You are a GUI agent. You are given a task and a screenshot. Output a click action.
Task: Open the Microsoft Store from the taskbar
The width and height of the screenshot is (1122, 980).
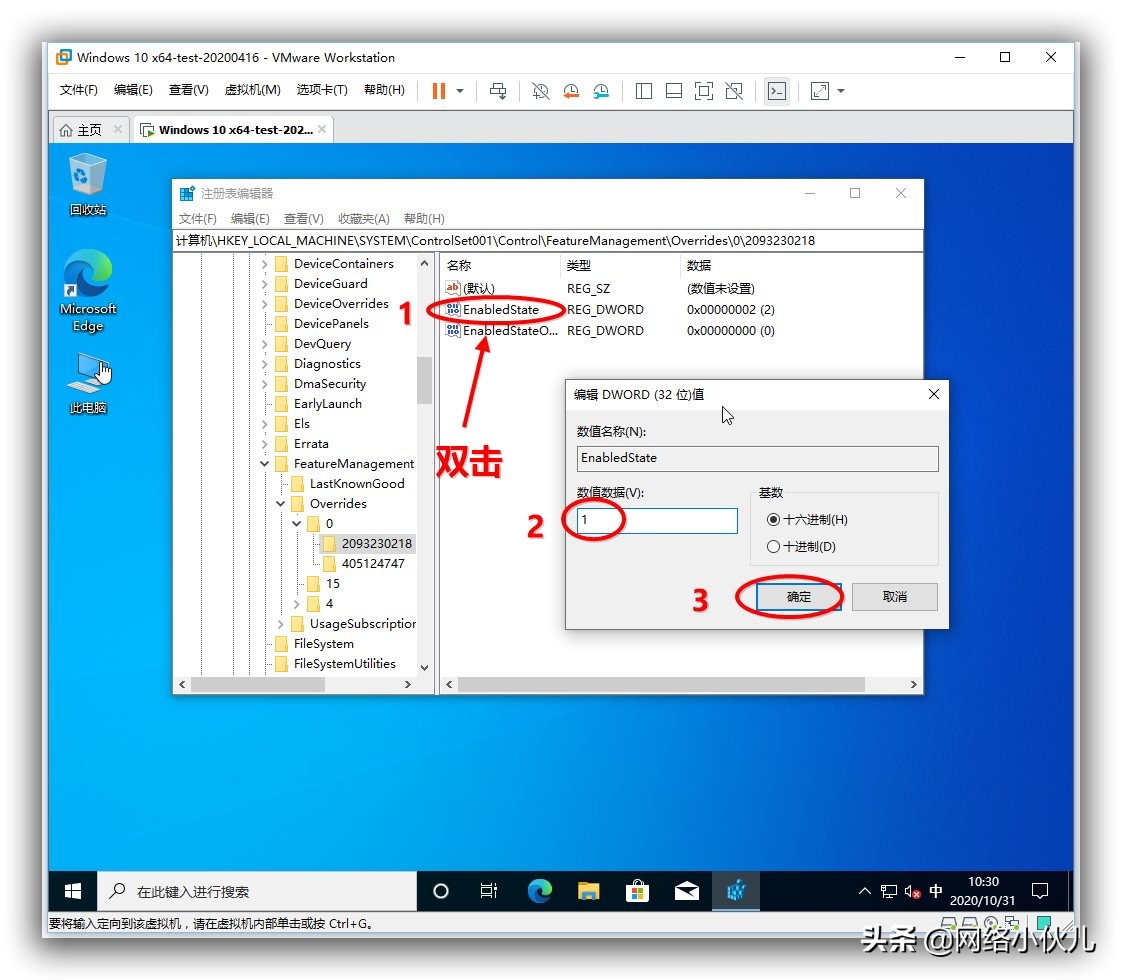click(x=638, y=890)
